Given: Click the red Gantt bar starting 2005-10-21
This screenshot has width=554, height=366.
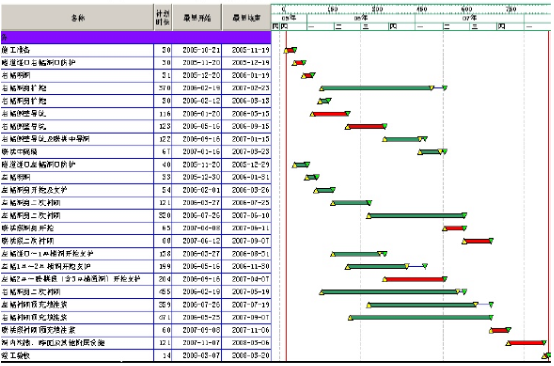Looking at the screenshot, I should (290, 50).
